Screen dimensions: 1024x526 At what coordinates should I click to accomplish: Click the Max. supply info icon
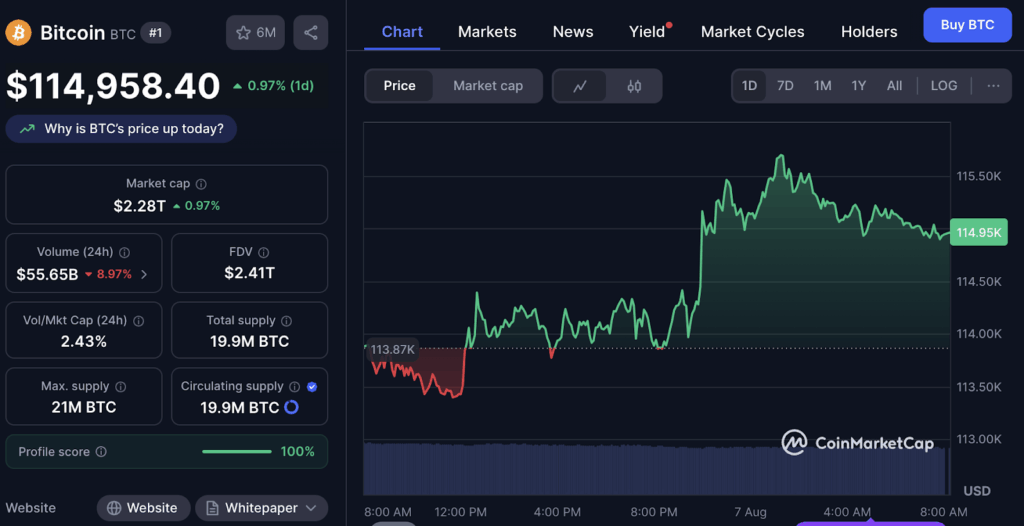click(120, 387)
